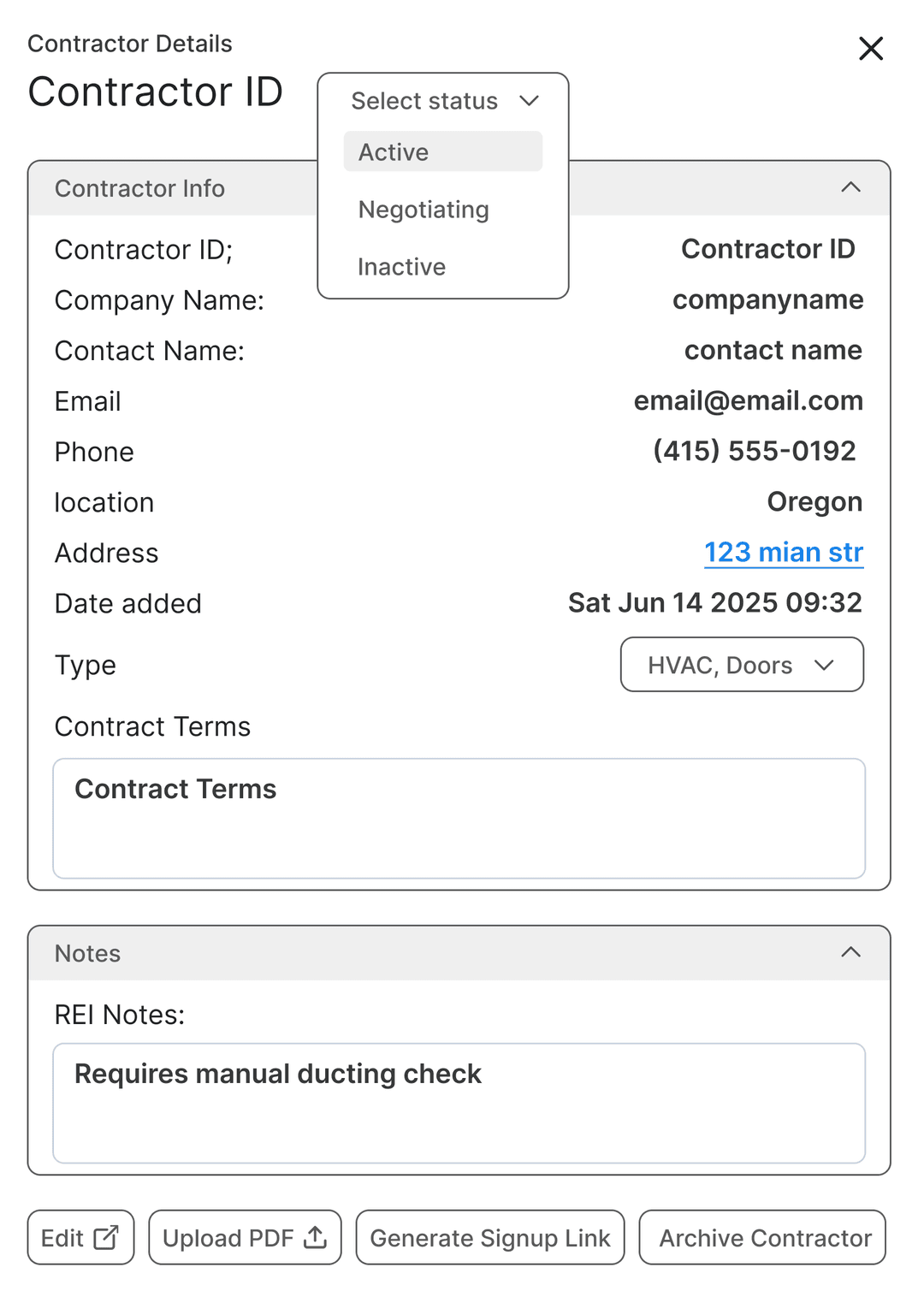This screenshot has width=924, height=1291.
Task: Open the Select status dropdown
Action: tap(443, 101)
